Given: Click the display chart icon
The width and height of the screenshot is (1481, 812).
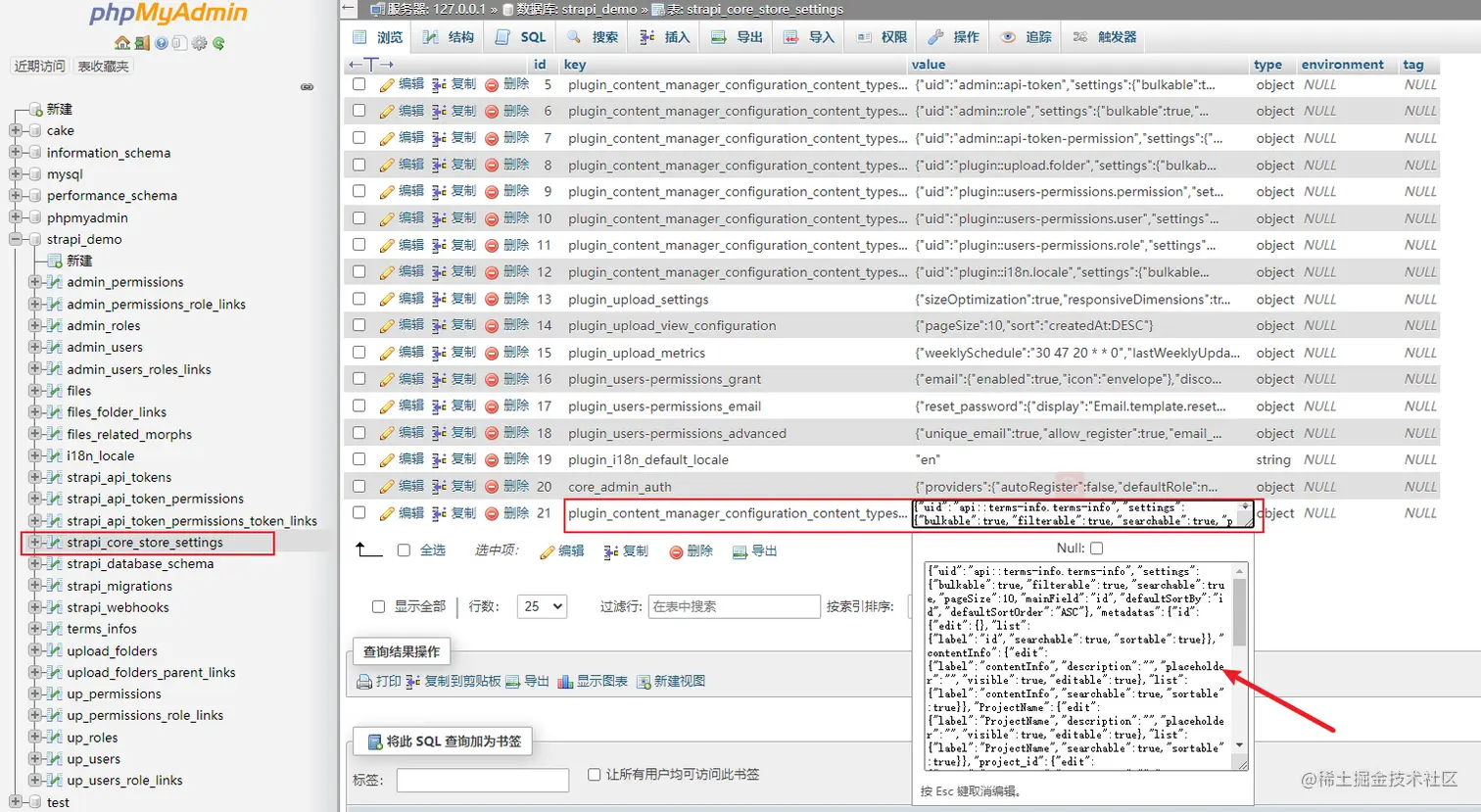Looking at the screenshot, I should 565,682.
